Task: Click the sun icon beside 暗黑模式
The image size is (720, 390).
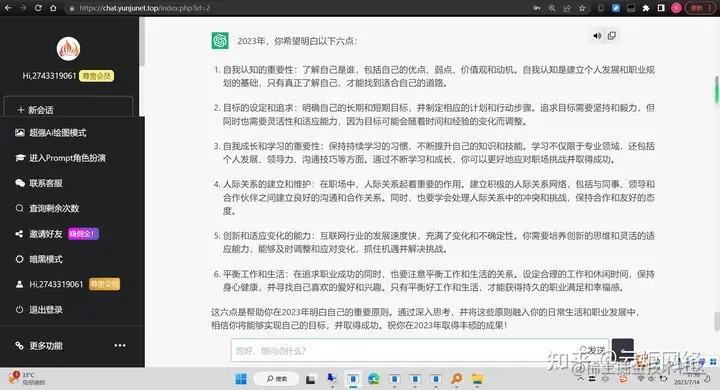Action: 19,259
